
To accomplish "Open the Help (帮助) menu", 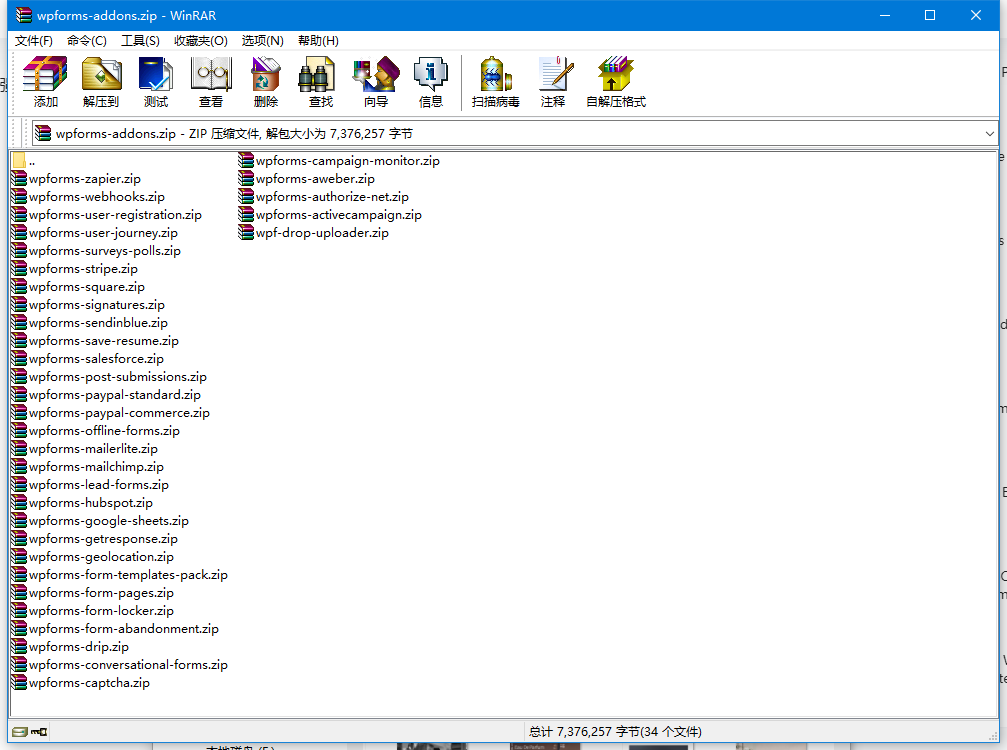I will (x=318, y=40).
